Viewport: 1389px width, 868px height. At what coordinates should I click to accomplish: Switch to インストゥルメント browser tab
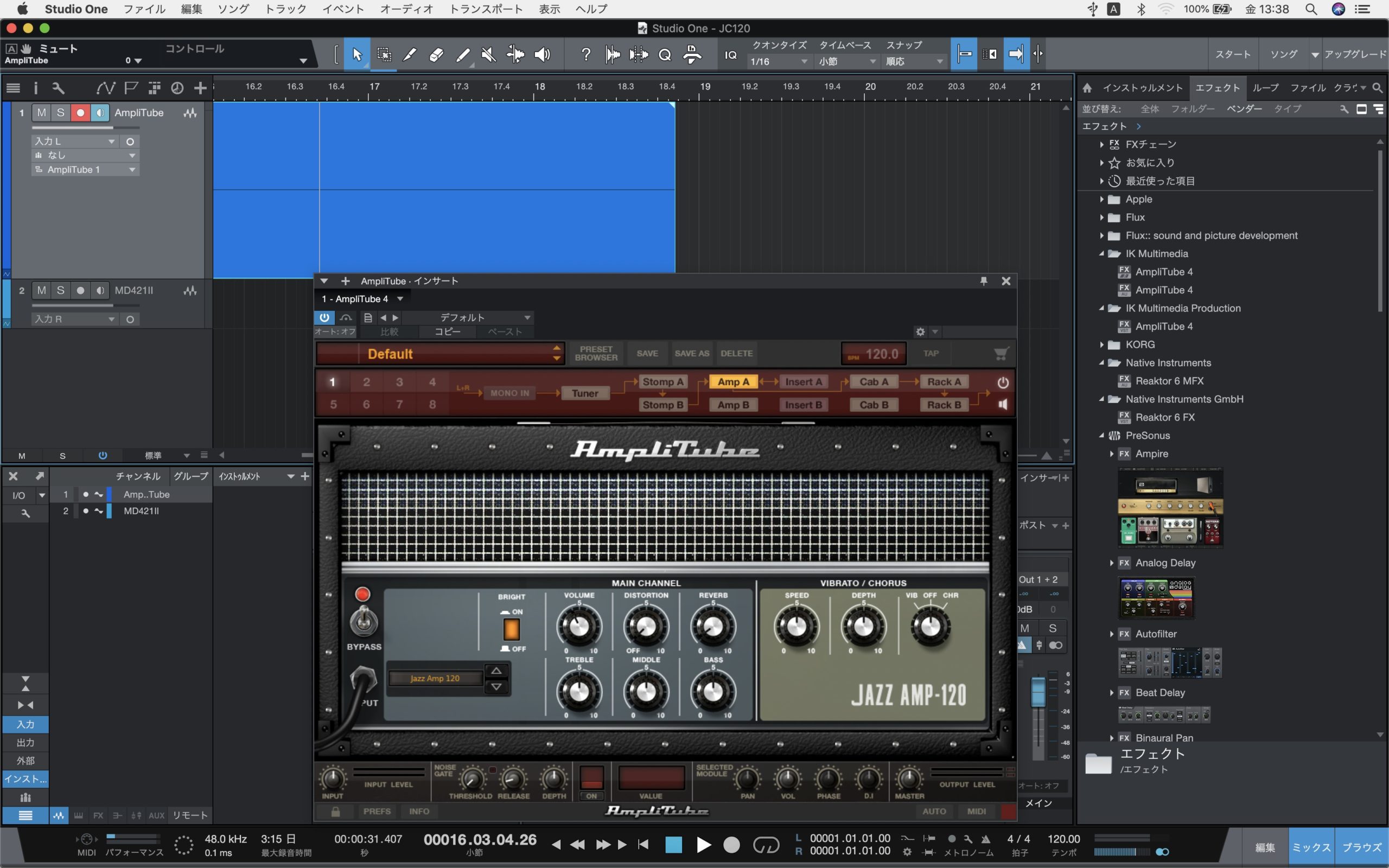(x=1142, y=88)
